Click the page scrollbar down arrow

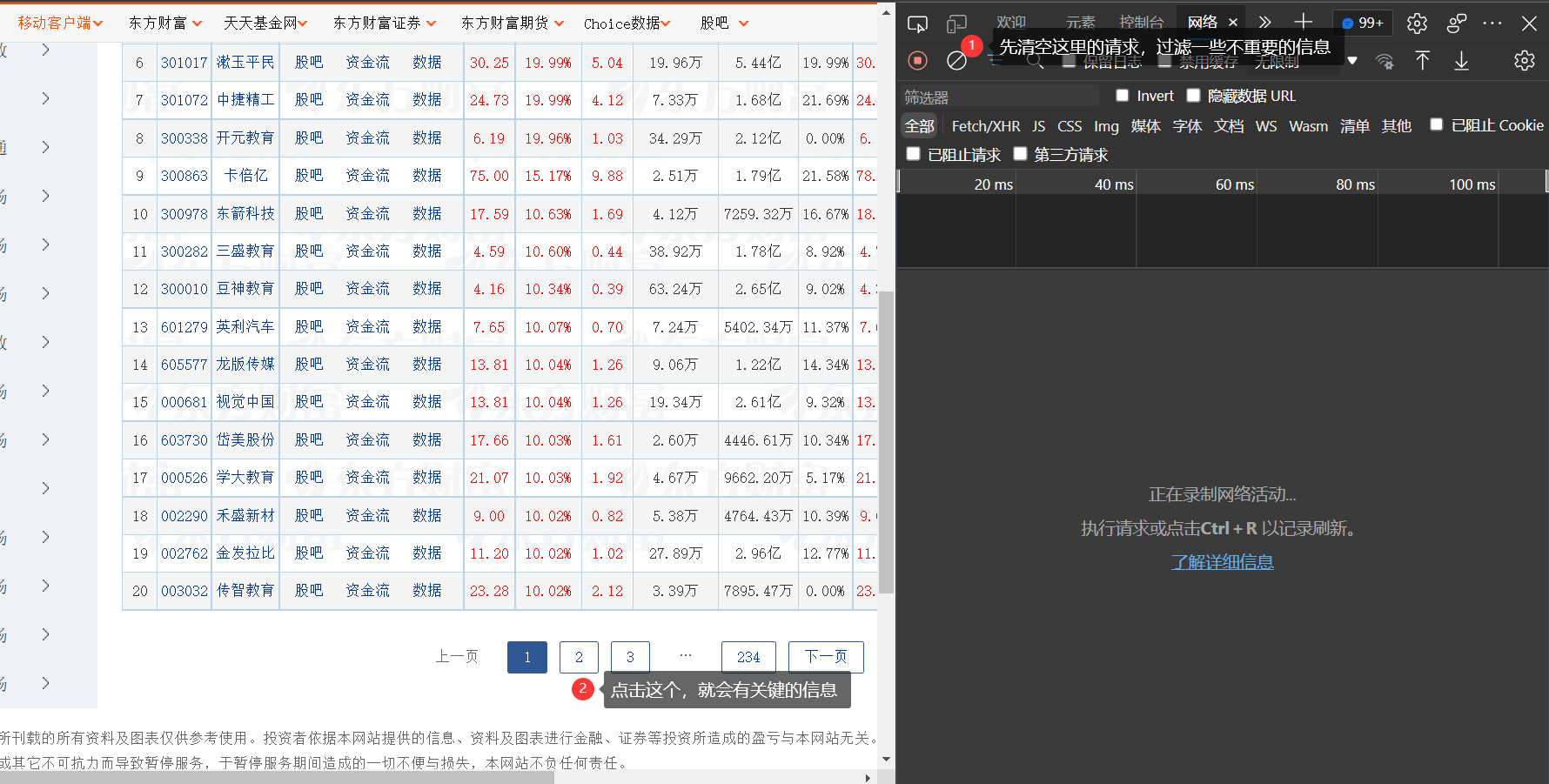[x=887, y=759]
